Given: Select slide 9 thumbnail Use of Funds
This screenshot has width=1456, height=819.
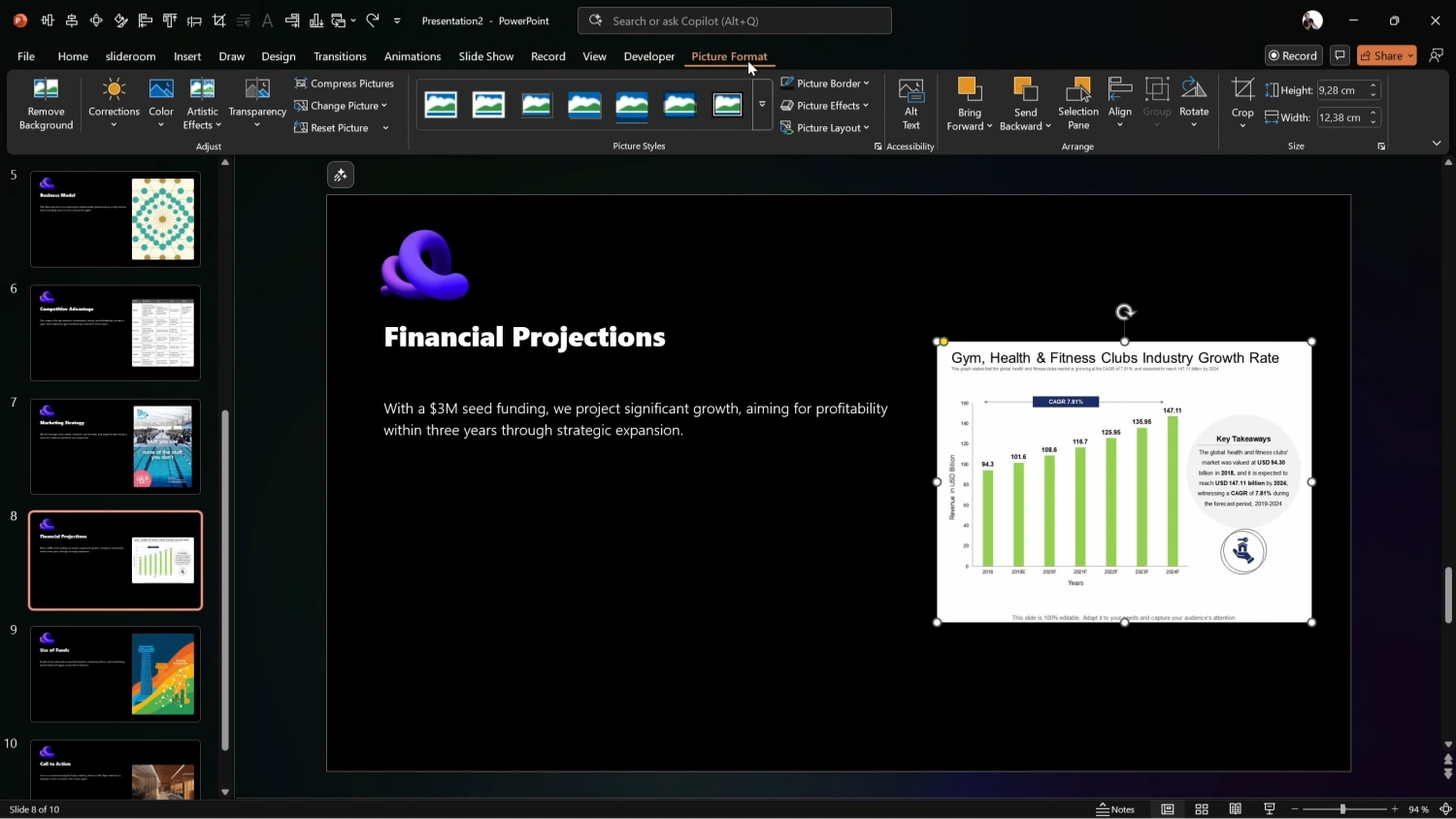Looking at the screenshot, I should [x=116, y=674].
